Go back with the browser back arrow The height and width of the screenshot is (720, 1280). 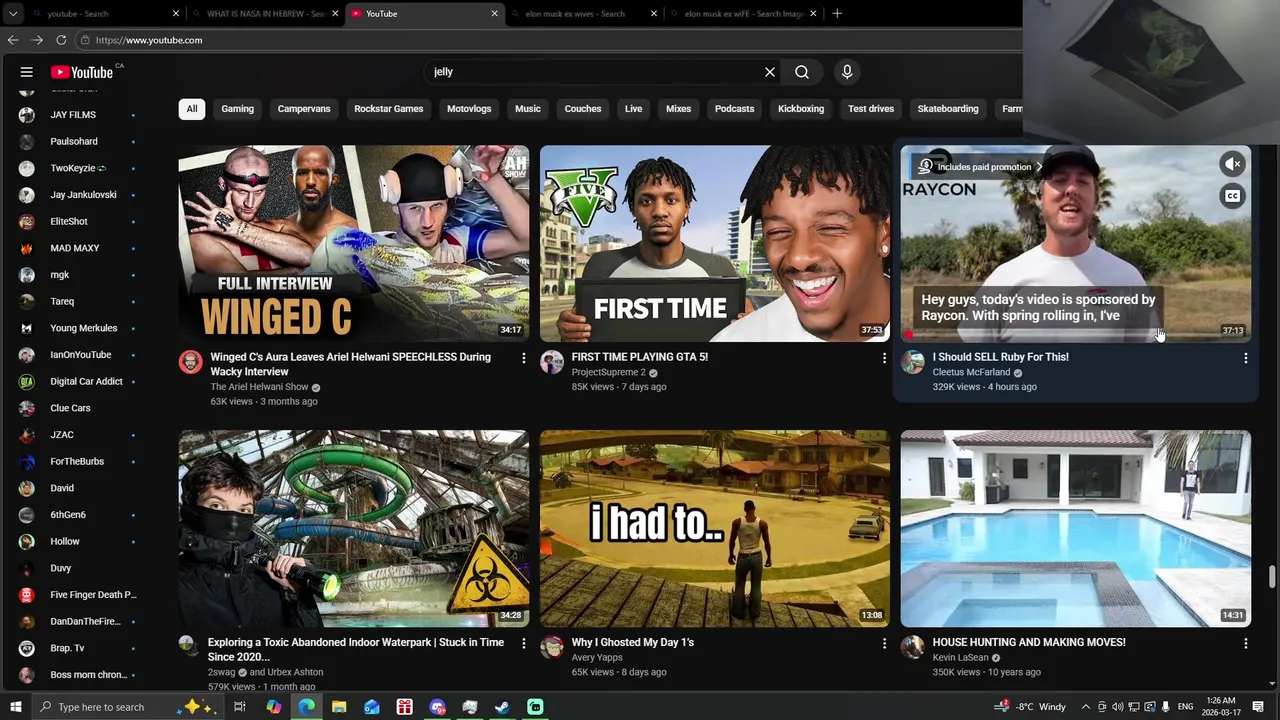point(13,40)
